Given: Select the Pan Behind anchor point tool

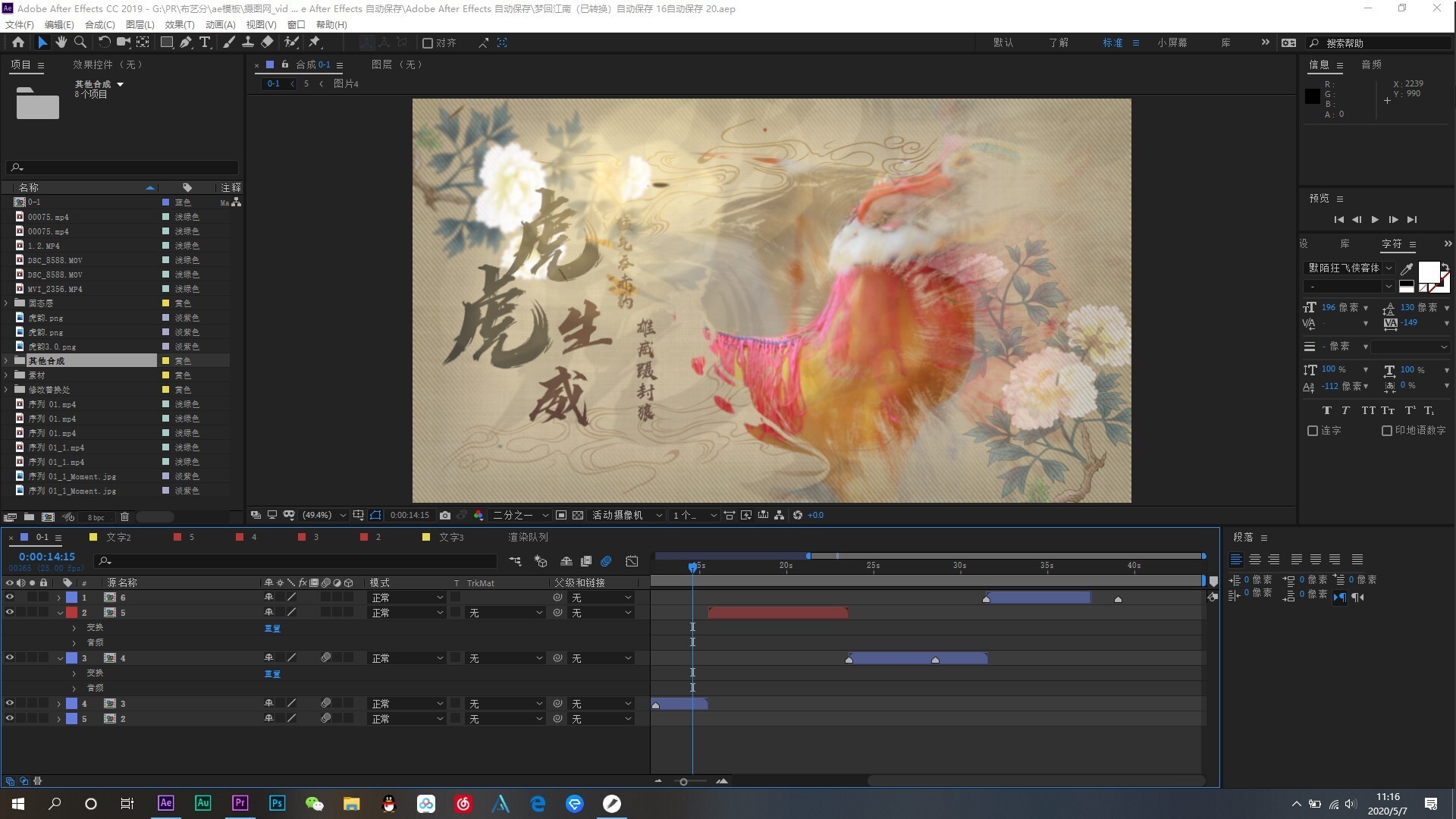Looking at the screenshot, I should tap(143, 42).
